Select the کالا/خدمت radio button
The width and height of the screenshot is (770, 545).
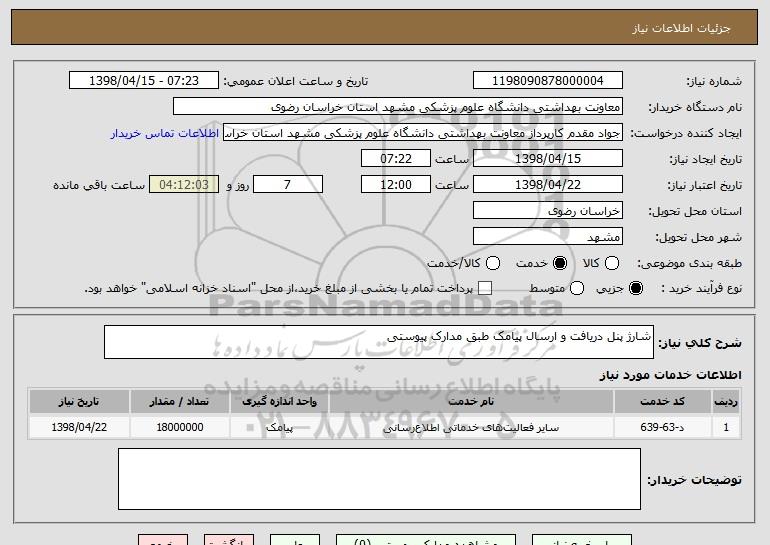(x=493, y=263)
